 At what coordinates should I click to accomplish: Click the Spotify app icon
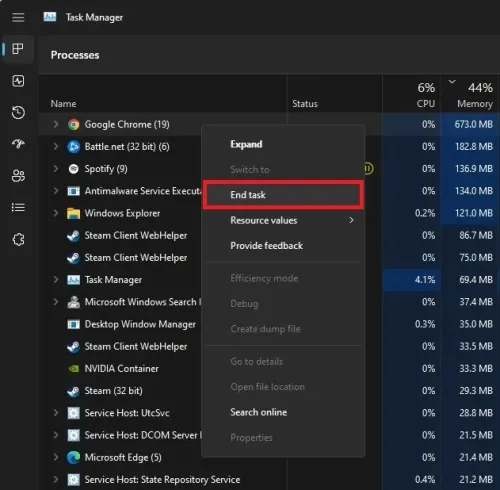[73, 169]
